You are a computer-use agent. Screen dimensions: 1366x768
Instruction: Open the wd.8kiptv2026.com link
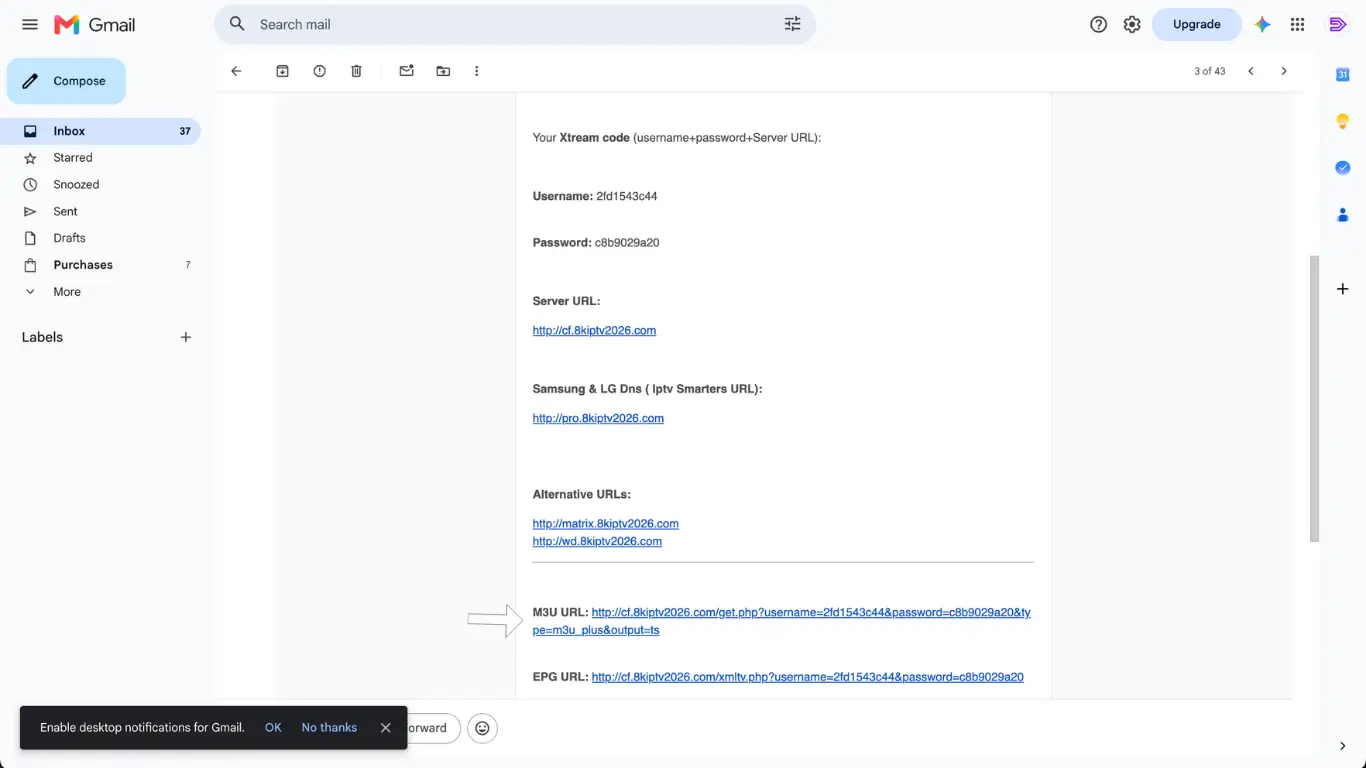pos(597,541)
